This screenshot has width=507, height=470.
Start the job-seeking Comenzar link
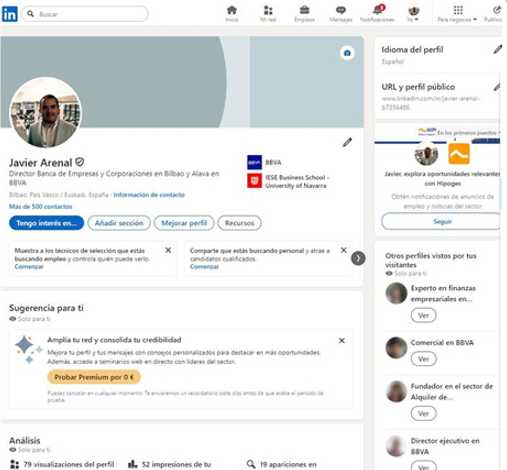click(x=29, y=267)
